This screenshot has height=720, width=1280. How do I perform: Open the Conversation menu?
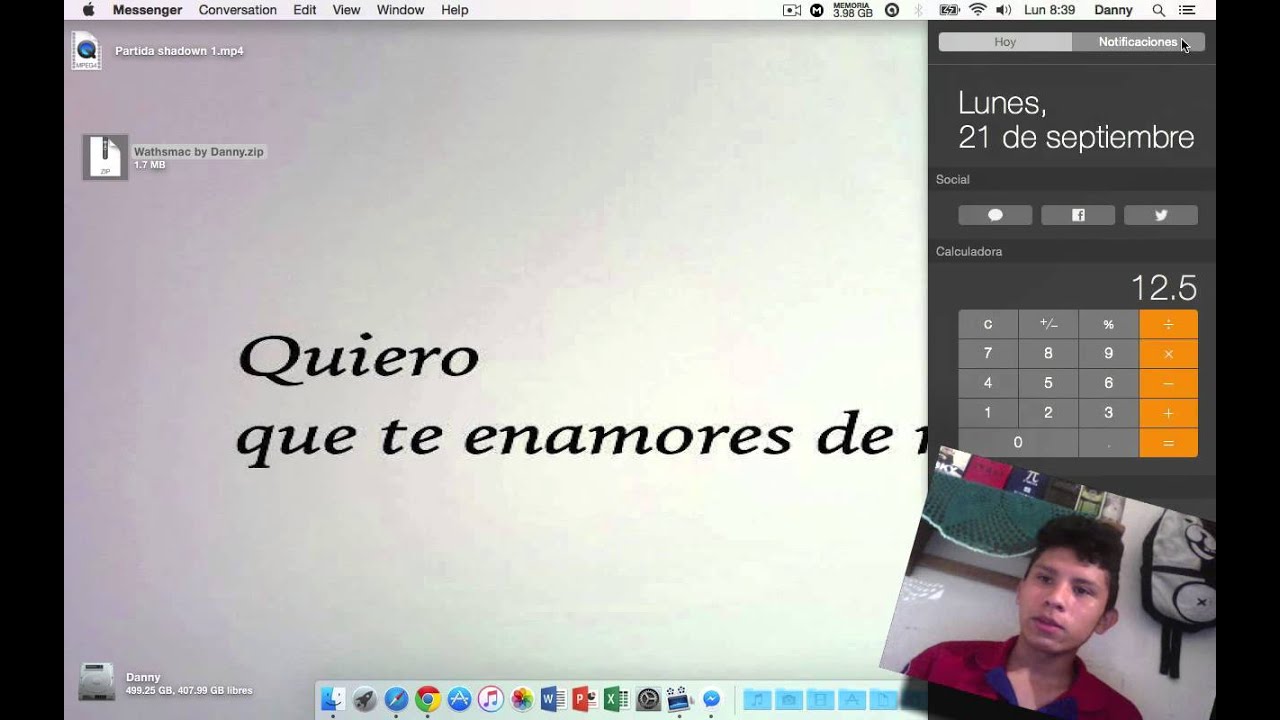238,10
